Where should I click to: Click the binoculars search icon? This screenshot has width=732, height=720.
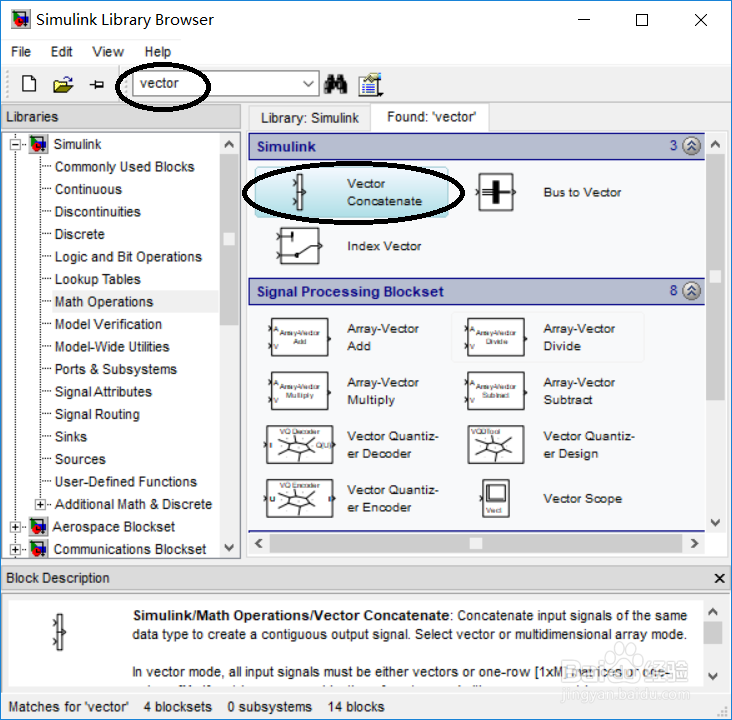point(336,84)
